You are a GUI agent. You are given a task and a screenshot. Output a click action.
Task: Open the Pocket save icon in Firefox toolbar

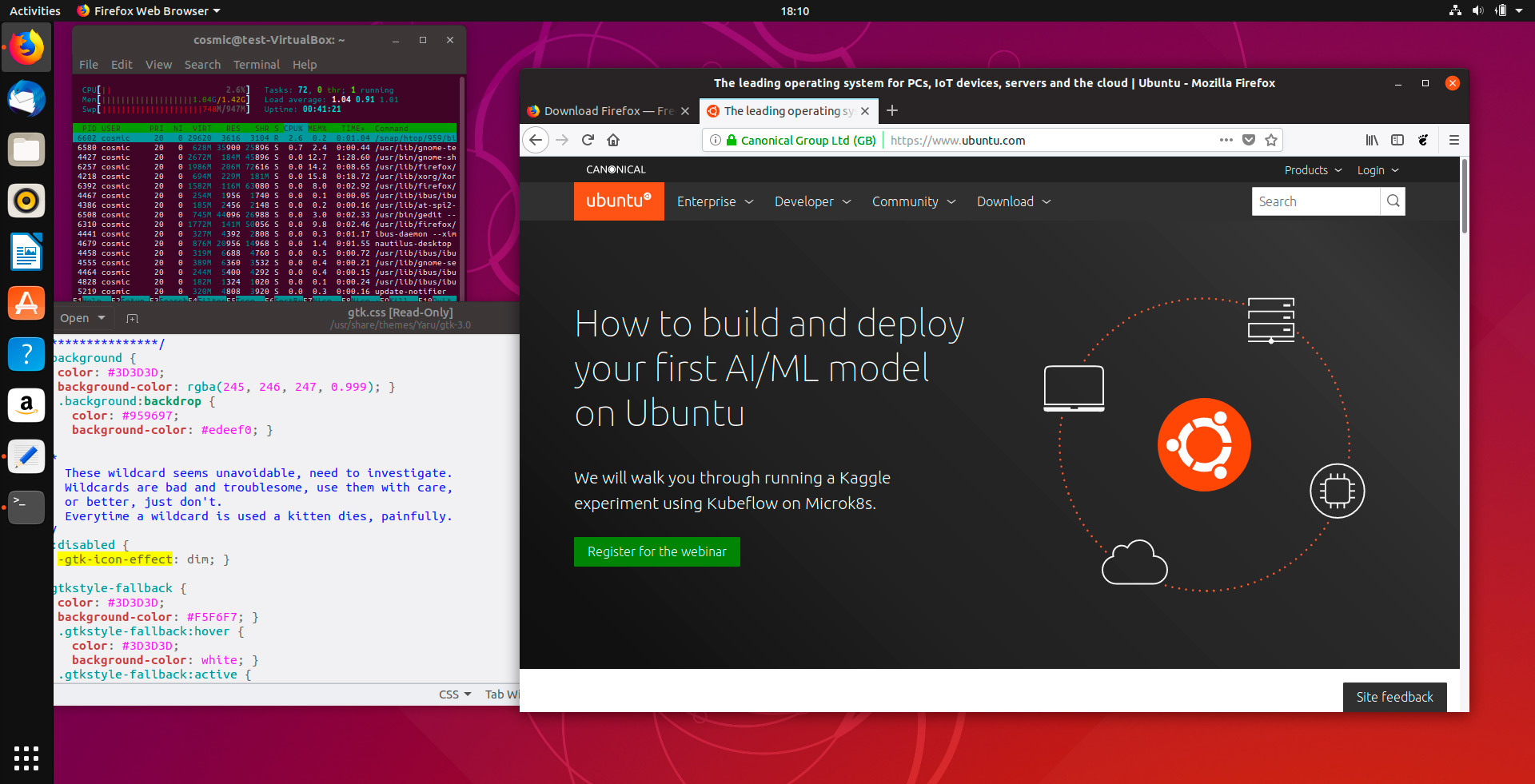pos(1249,140)
